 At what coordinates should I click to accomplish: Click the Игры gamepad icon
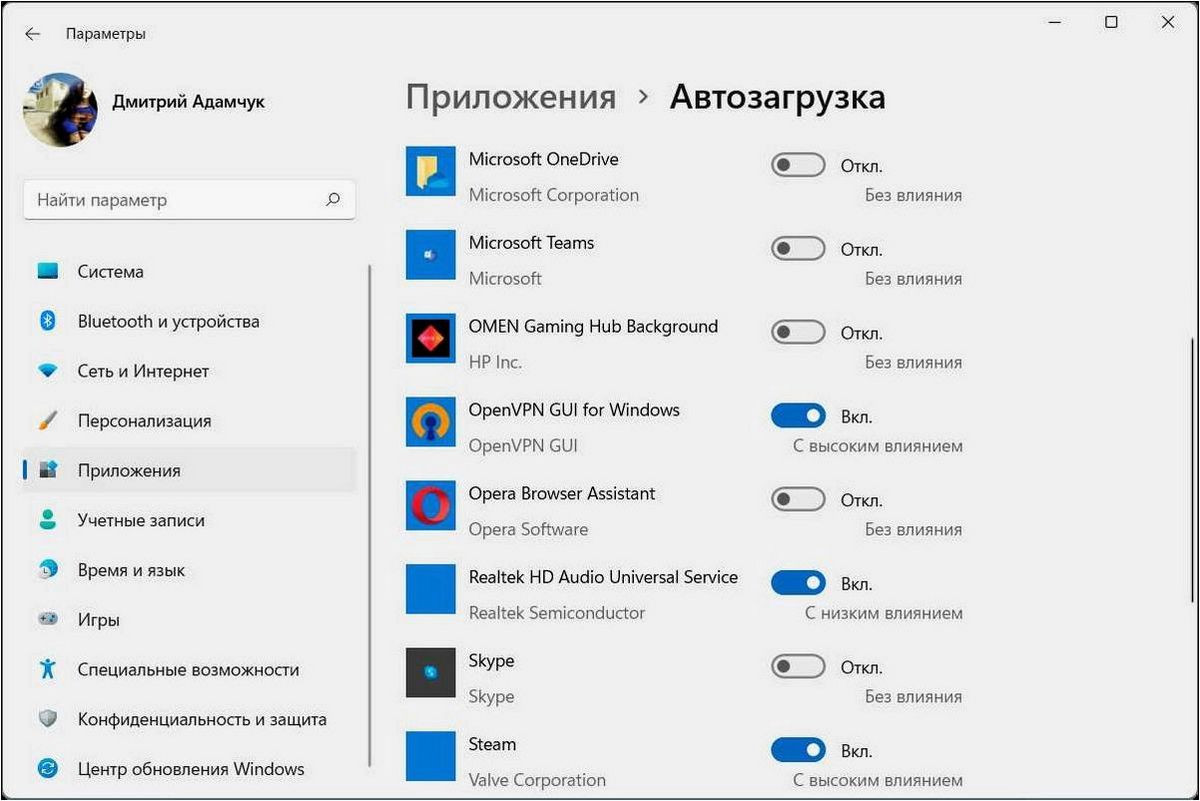(47, 620)
